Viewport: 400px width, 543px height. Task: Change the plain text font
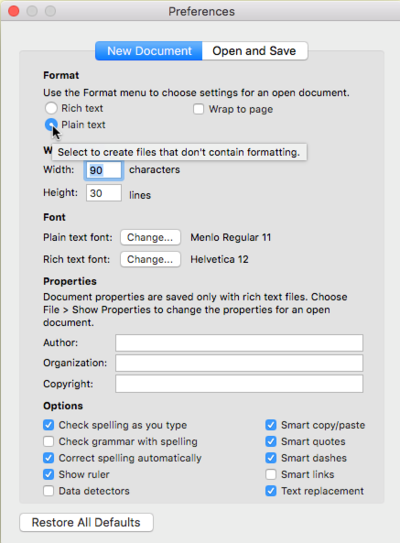tap(150, 238)
